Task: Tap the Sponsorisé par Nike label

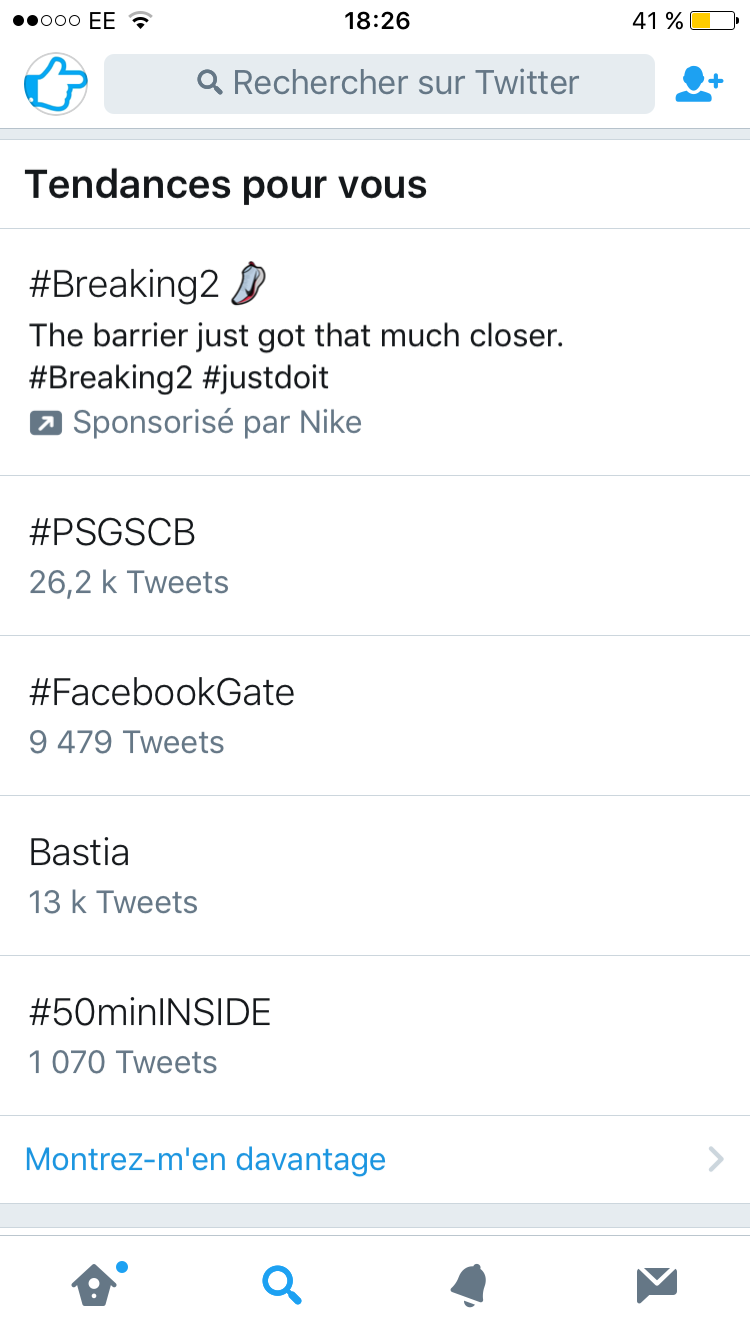Action: [217, 423]
